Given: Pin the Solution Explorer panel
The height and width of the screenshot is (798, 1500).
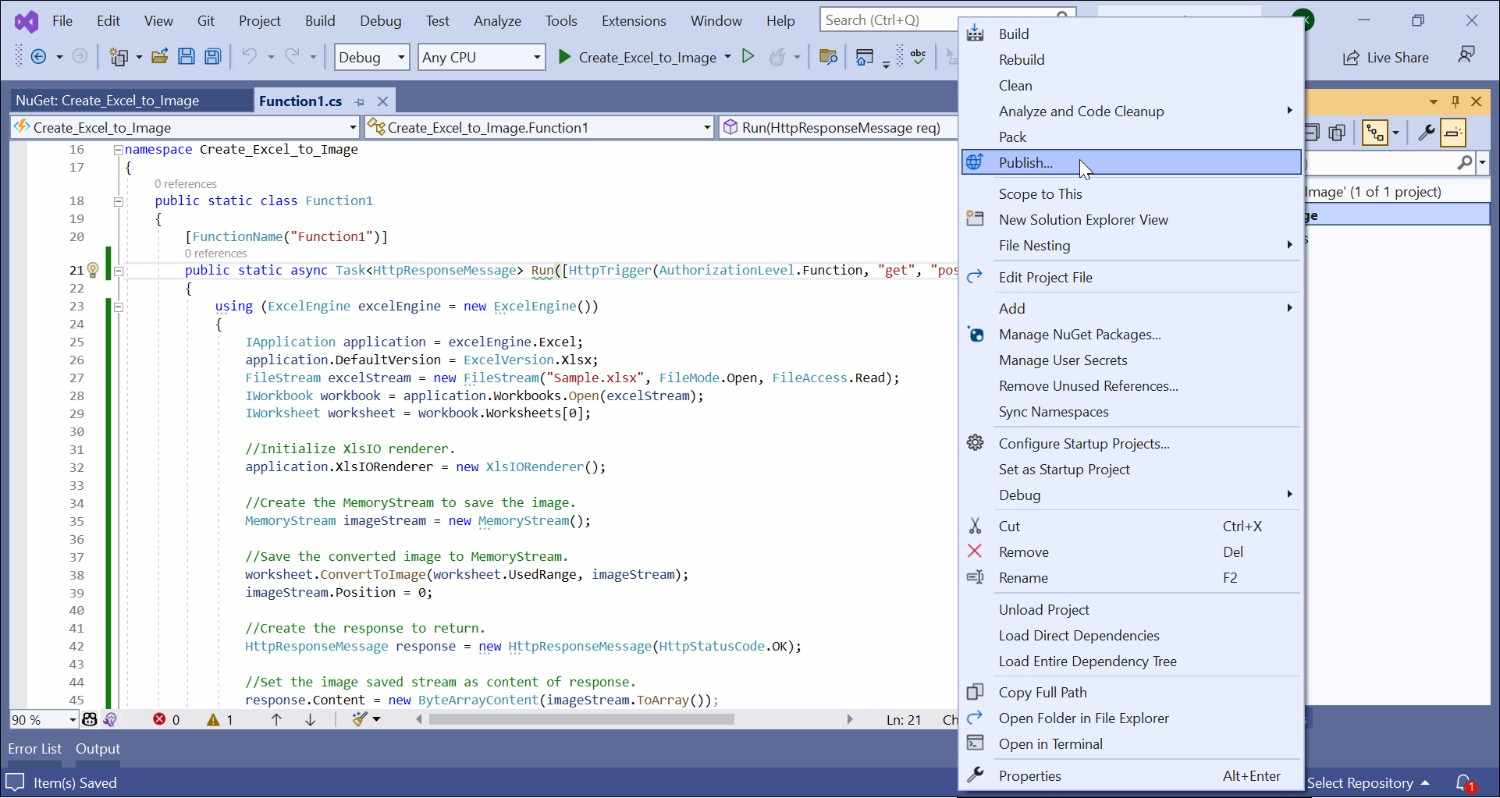Looking at the screenshot, I should pos(1455,101).
